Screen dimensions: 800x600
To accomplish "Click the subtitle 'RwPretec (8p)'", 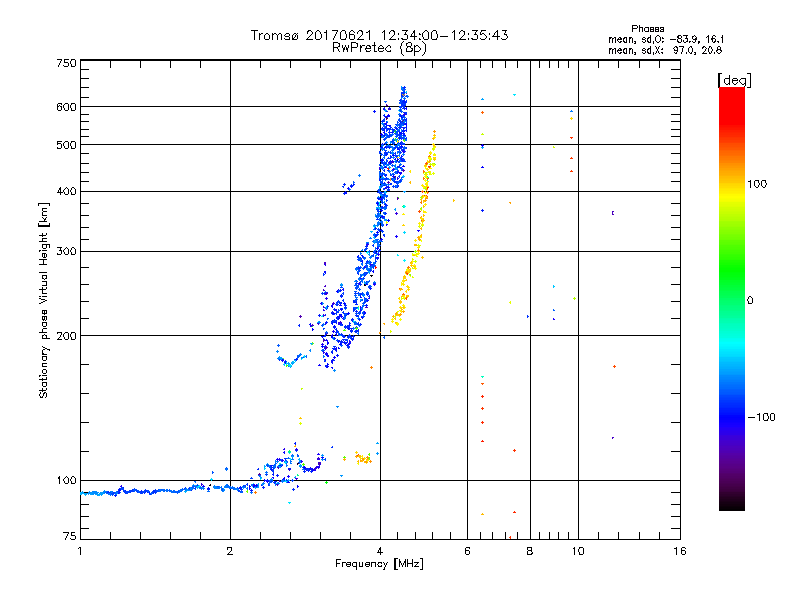I will point(379,48).
